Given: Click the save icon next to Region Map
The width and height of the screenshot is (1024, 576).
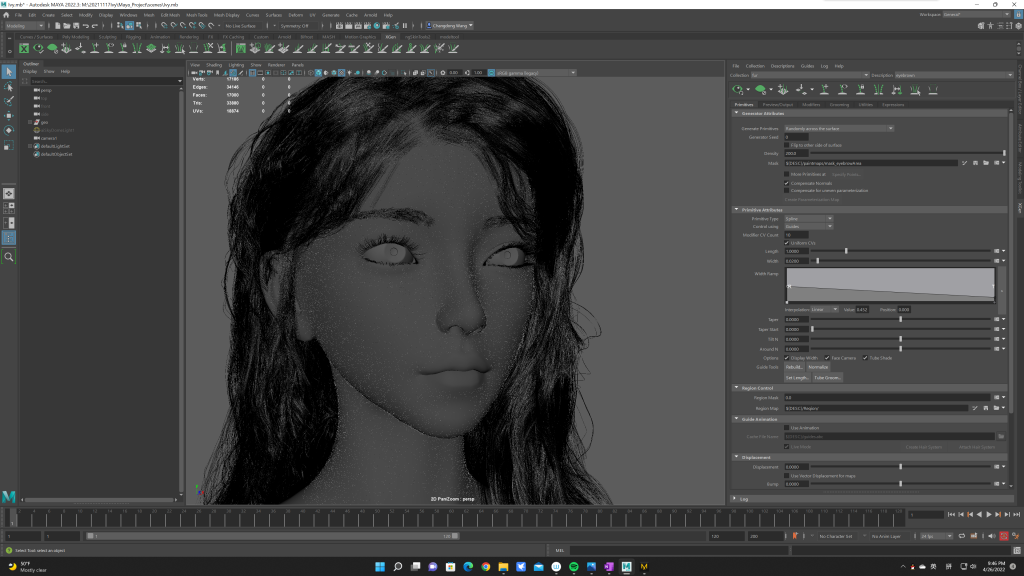Looking at the screenshot, I should coord(987,408).
